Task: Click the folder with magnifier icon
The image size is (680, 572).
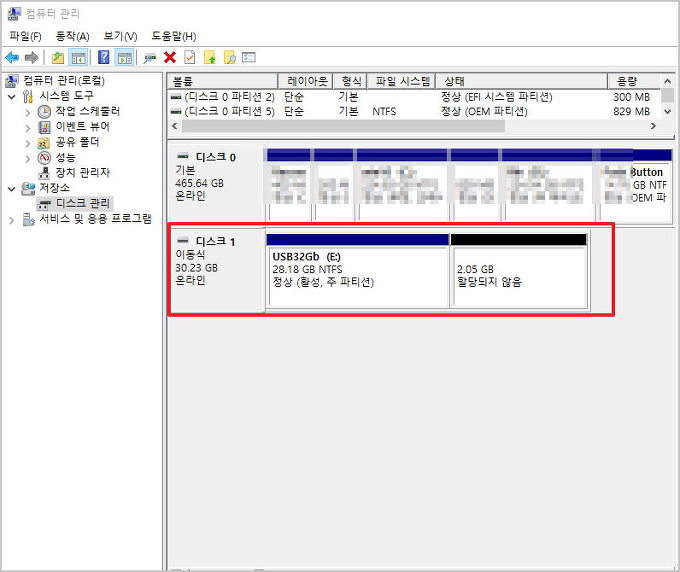Action: (x=229, y=58)
